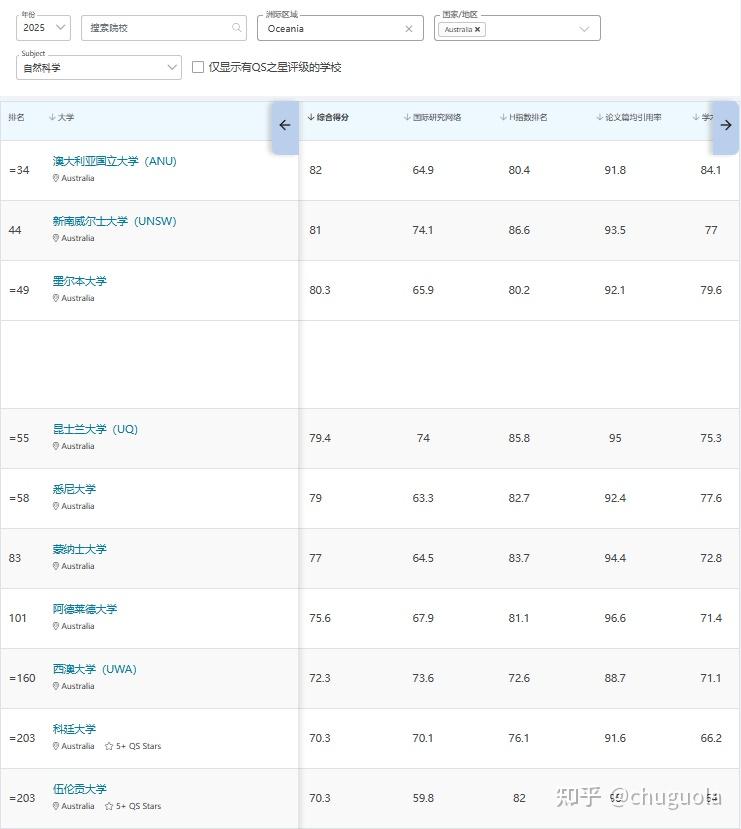This screenshot has width=741, height=829.
Task: Open 新南威尔士大学 (UNSW) link
Action: 114,221
